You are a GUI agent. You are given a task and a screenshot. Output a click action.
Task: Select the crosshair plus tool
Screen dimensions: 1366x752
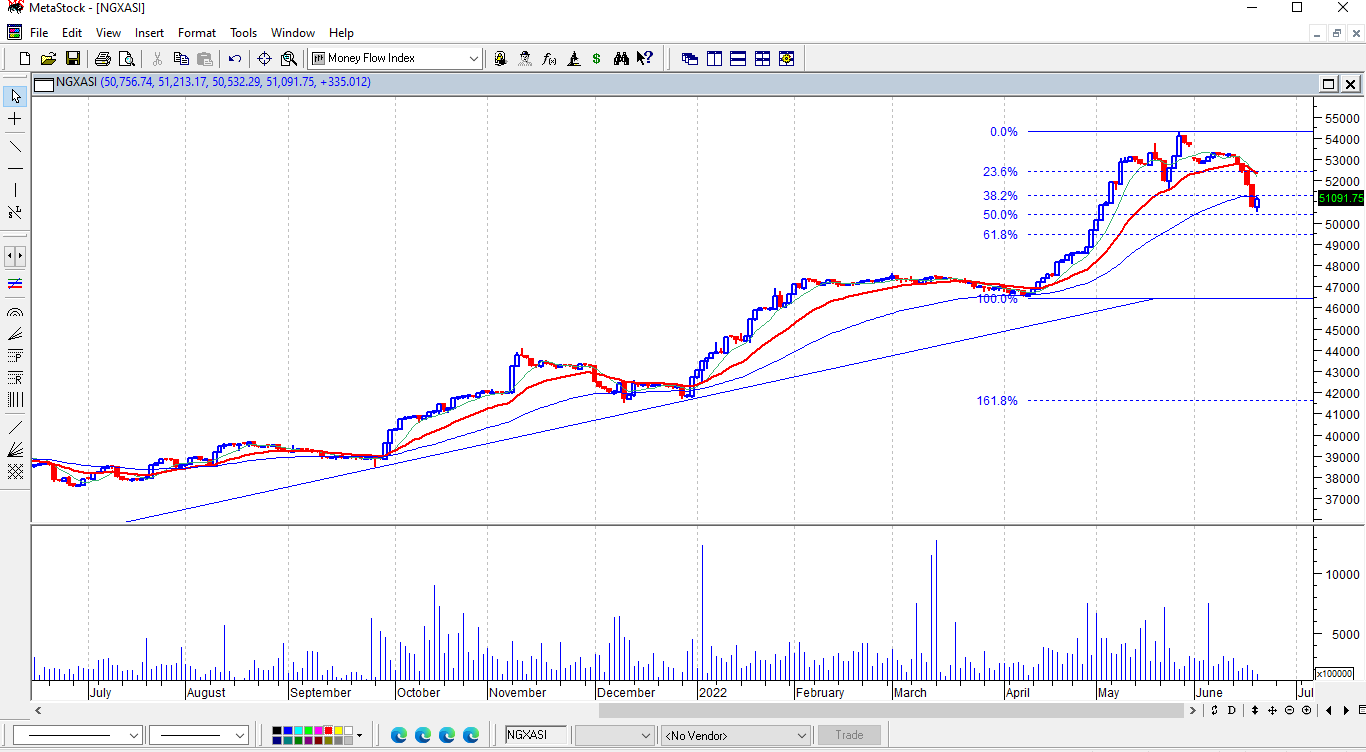point(15,119)
